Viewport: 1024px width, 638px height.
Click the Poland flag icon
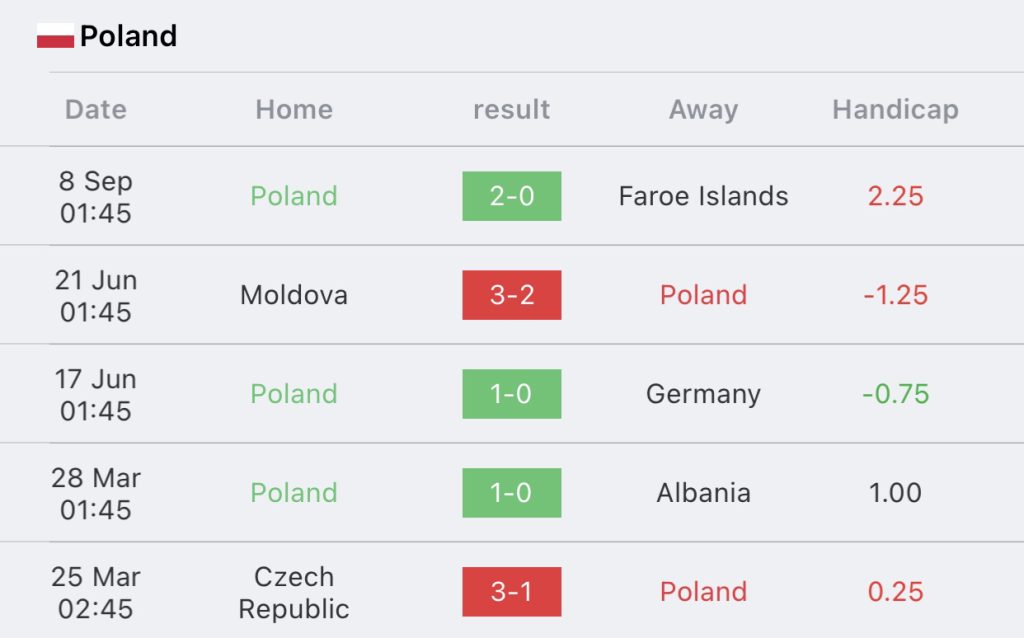[55, 35]
